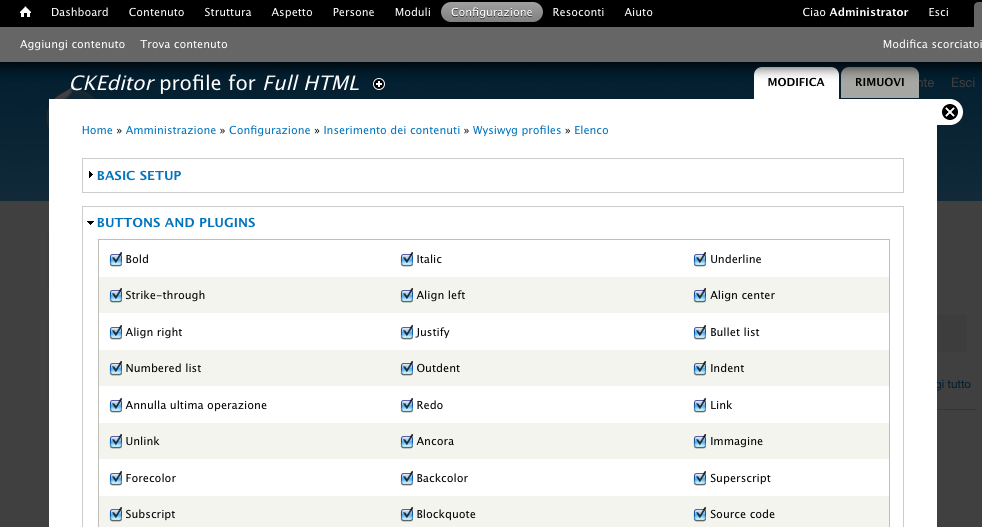The width and height of the screenshot is (982, 527).
Task: Uncheck the Align left checkbox
Action: (x=407, y=295)
